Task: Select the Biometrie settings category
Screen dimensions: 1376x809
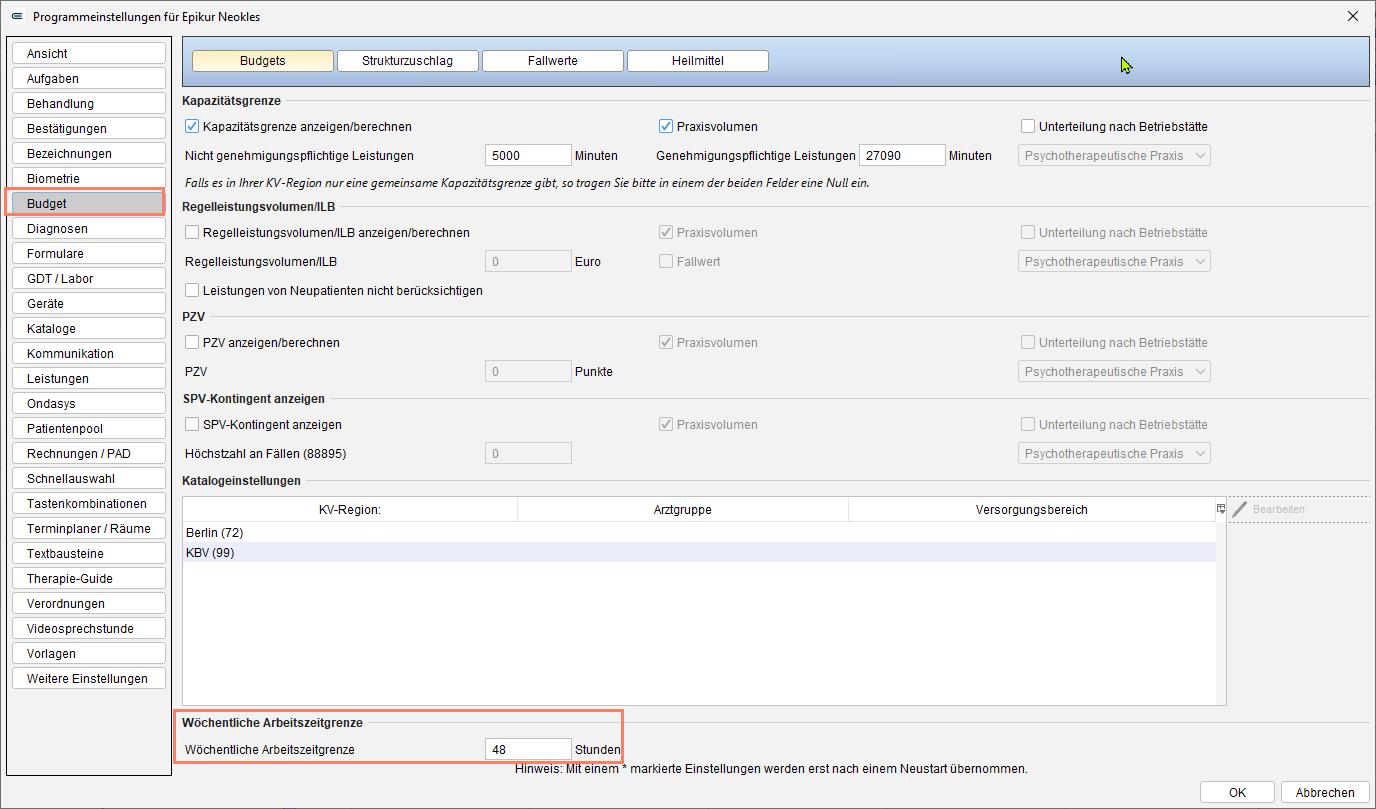Action: coord(89,179)
